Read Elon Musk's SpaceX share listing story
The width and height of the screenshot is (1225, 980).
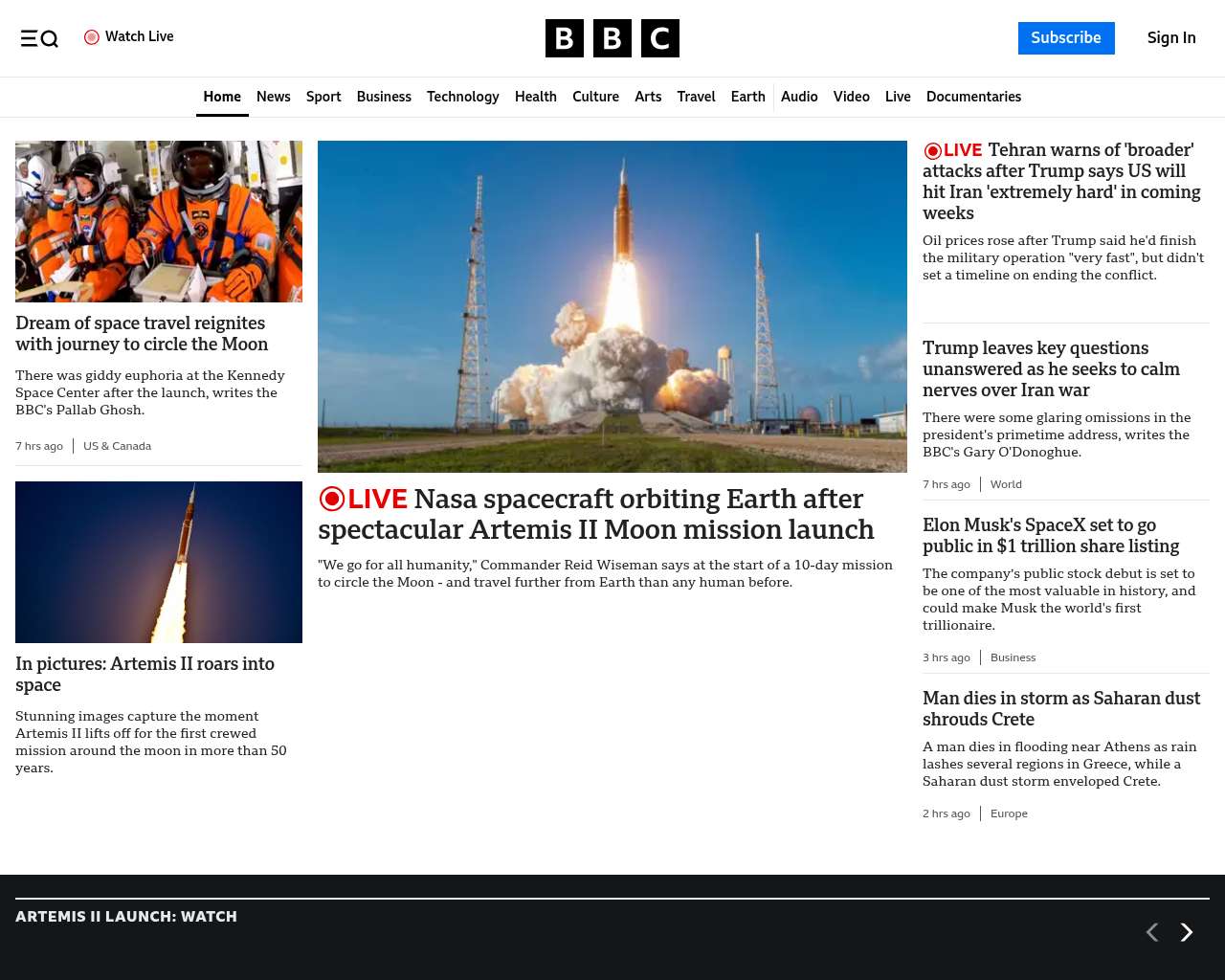click(x=1050, y=535)
